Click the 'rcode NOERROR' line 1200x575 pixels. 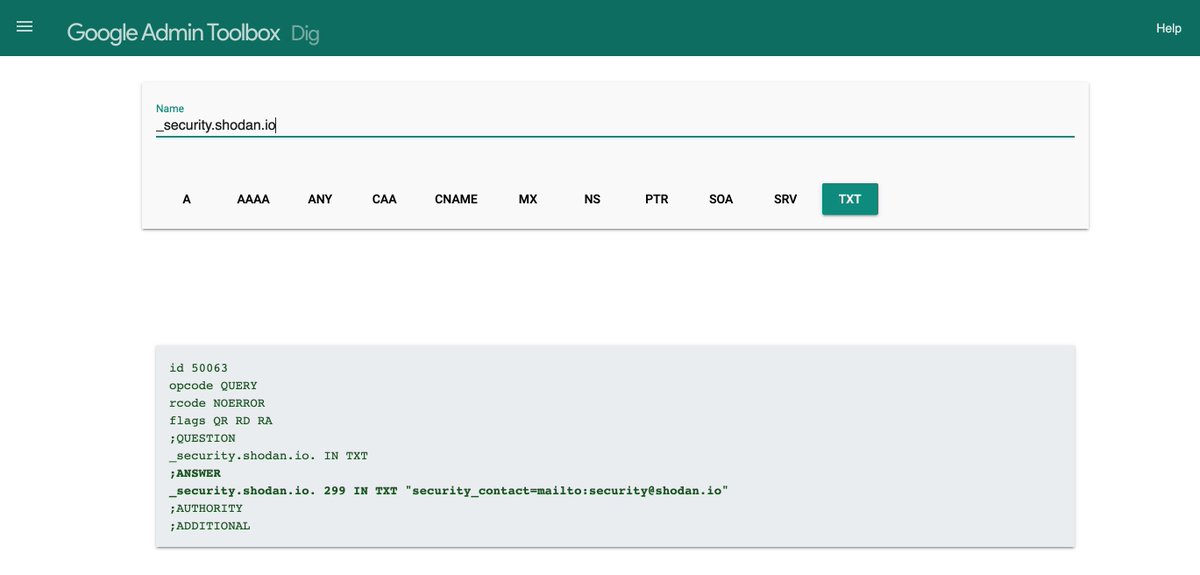click(217, 403)
